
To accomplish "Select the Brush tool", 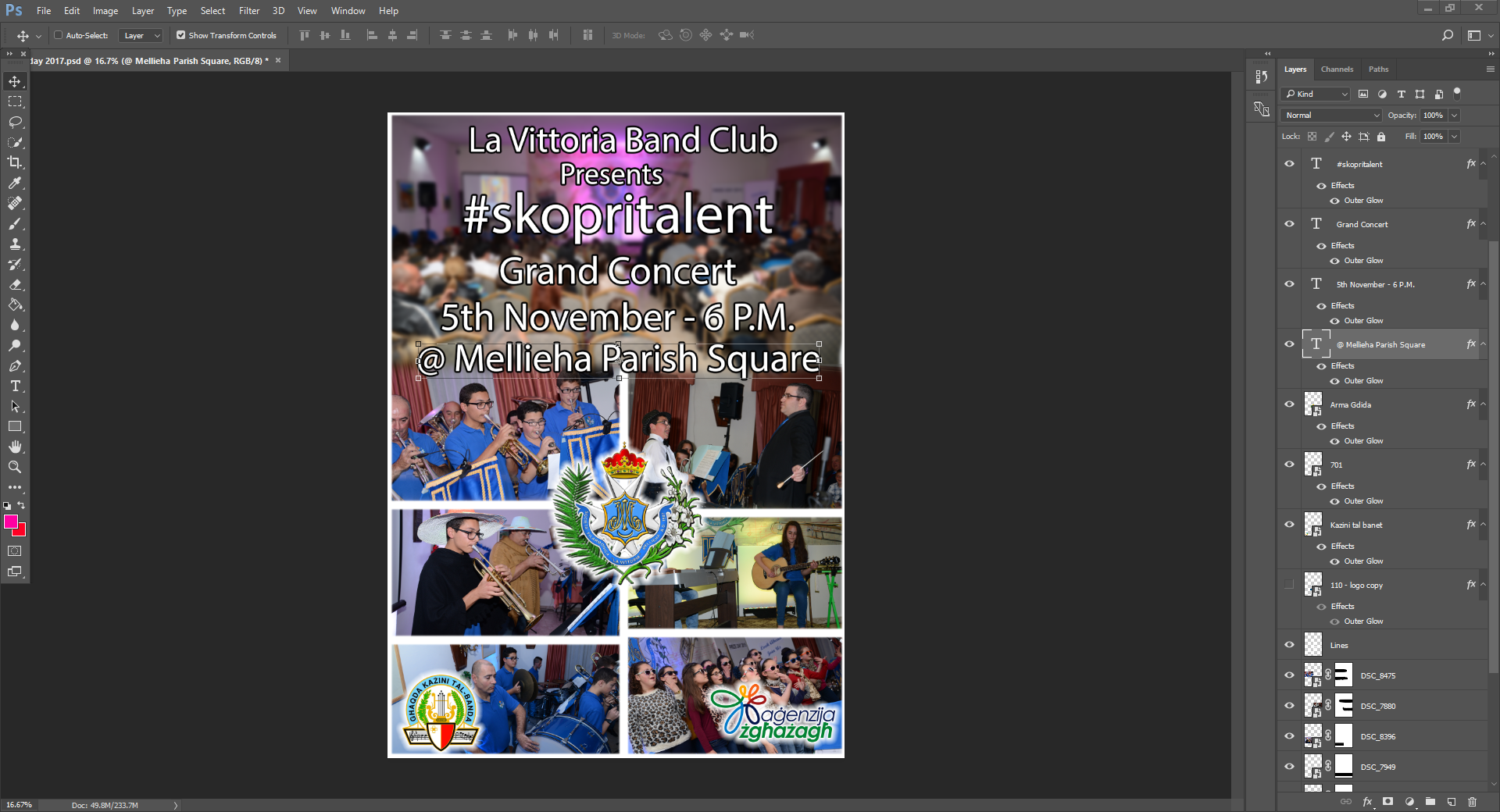I will [15, 224].
